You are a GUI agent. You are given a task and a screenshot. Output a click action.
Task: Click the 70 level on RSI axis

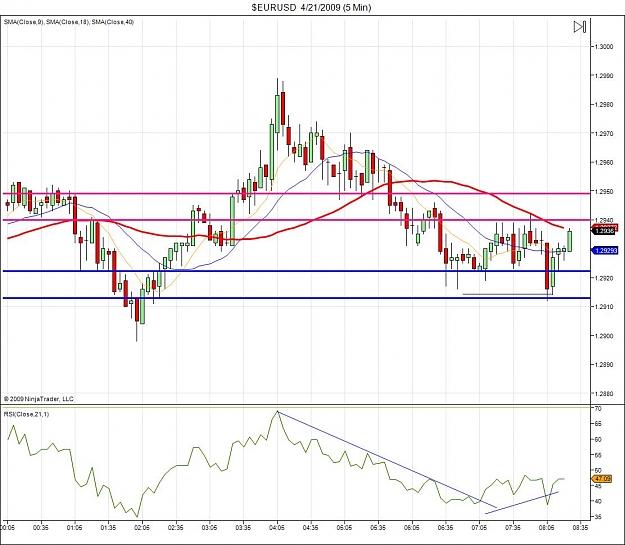click(x=598, y=409)
